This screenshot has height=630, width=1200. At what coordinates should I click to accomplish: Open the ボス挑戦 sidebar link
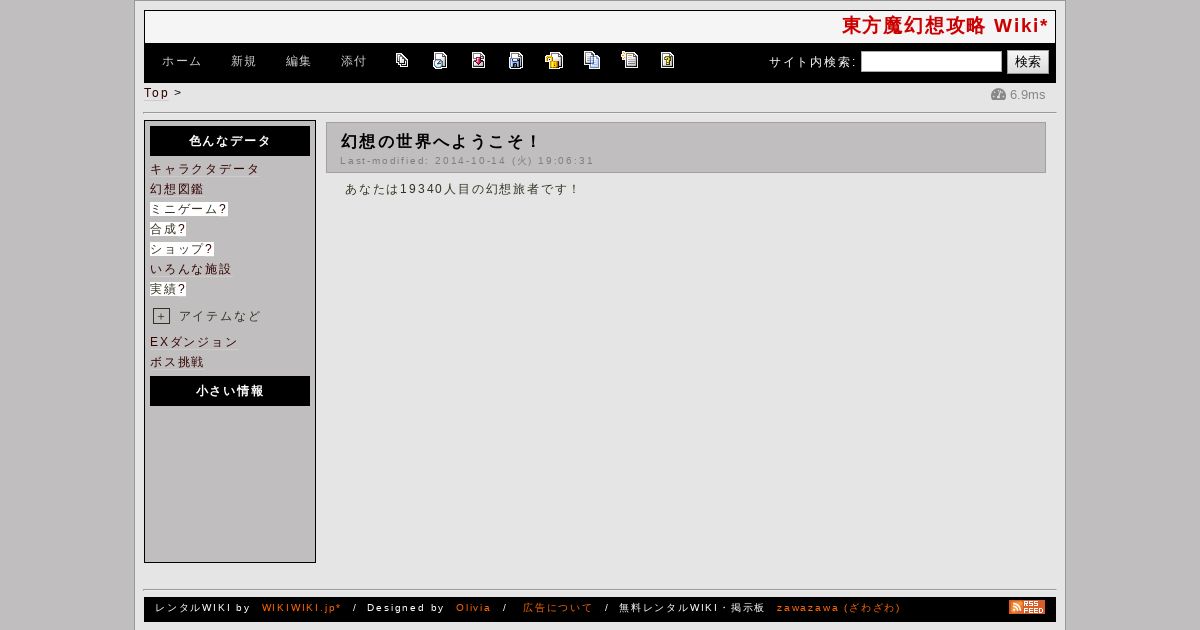click(177, 362)
